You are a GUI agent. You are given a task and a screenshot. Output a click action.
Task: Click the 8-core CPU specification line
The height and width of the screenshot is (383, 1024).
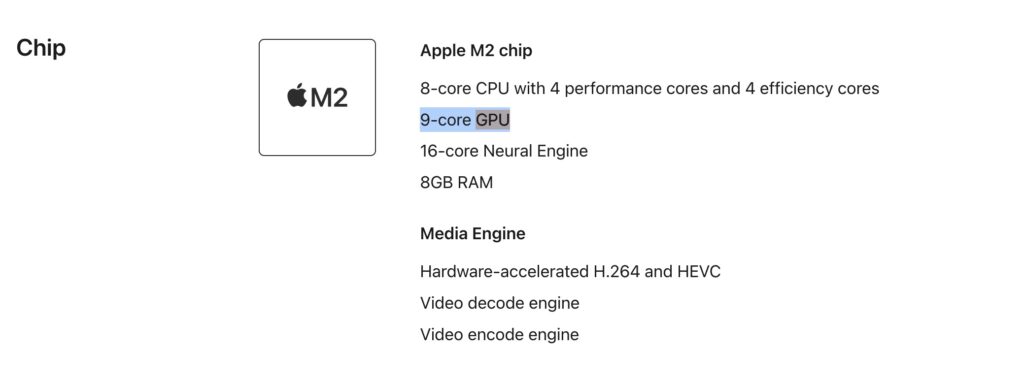coord(650,88)
